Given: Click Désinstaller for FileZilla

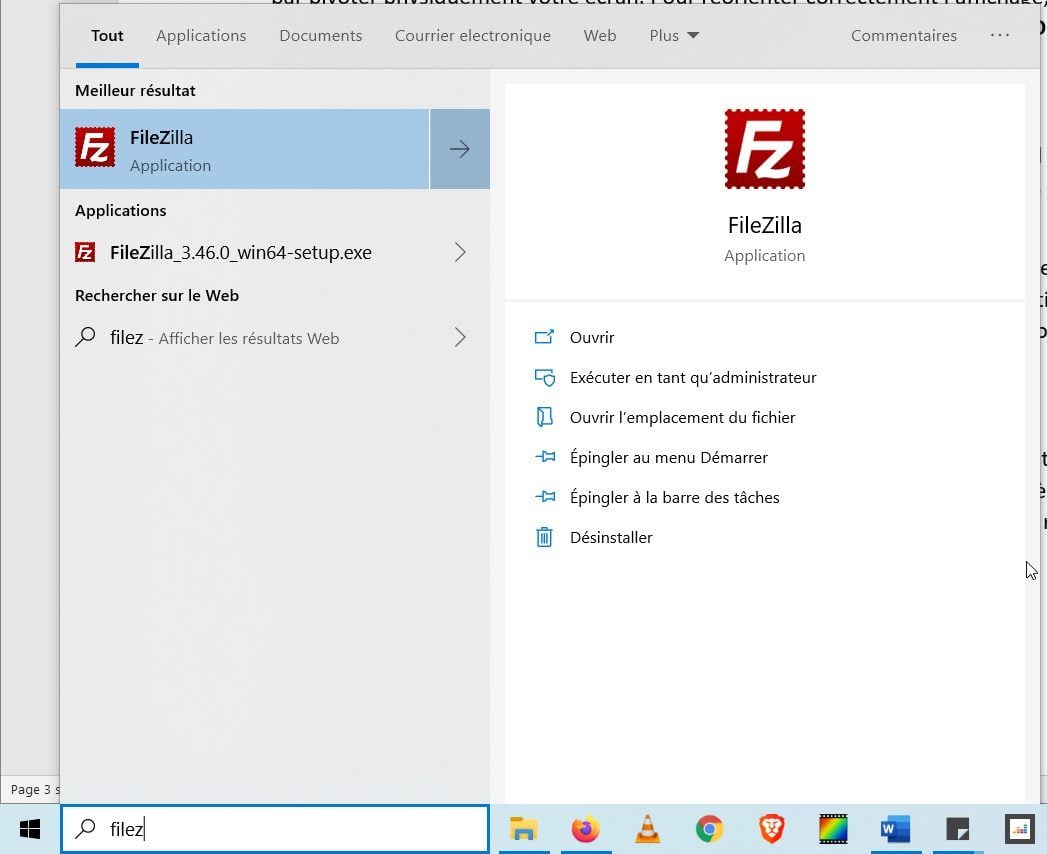Looking at the screenshot, I should coord(611,538).
